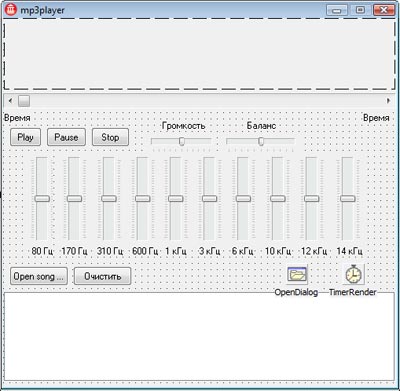
Task: Click the Баланс label
Action: [x=261, y=126]
